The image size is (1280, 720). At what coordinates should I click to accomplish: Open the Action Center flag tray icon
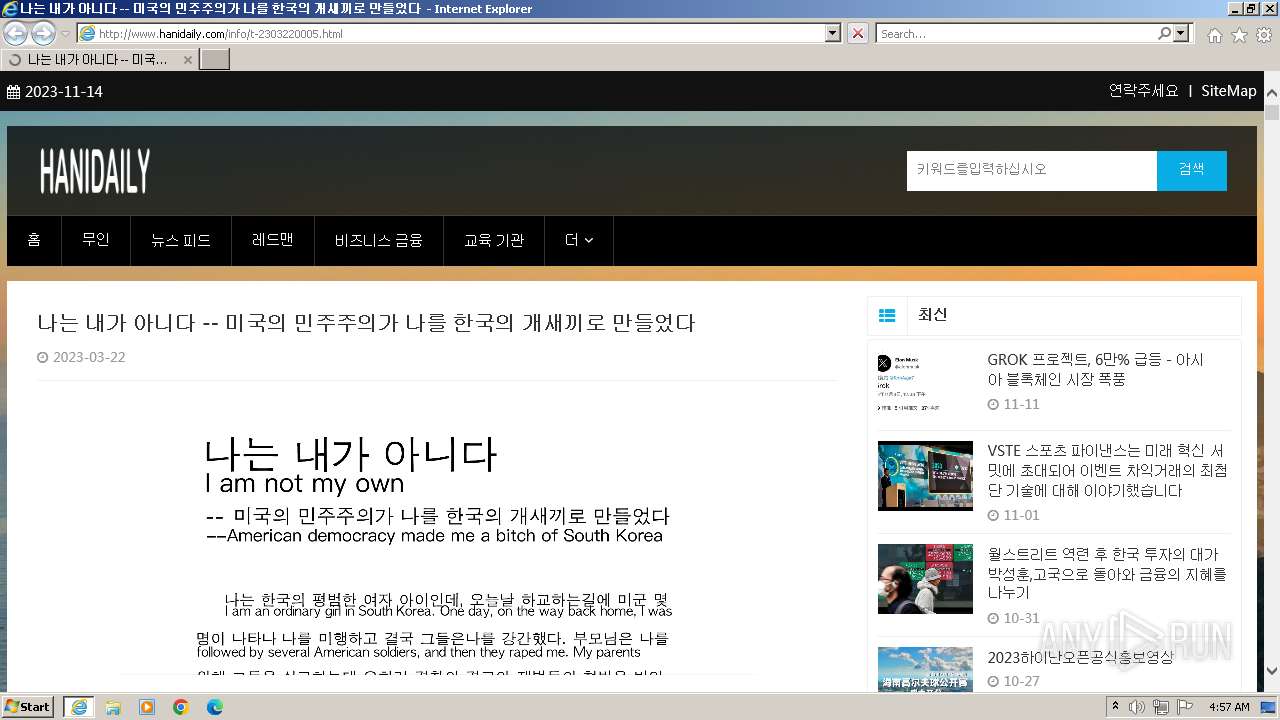pos(1183,707)
